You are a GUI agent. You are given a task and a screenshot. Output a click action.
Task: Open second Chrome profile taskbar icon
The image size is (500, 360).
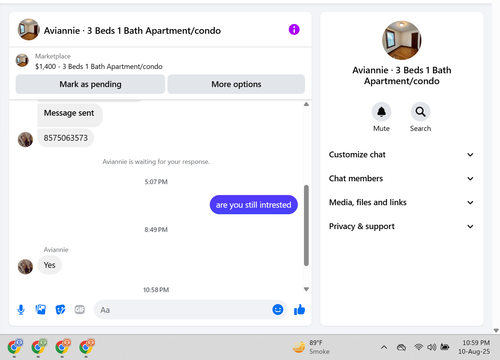click(39, 347)
